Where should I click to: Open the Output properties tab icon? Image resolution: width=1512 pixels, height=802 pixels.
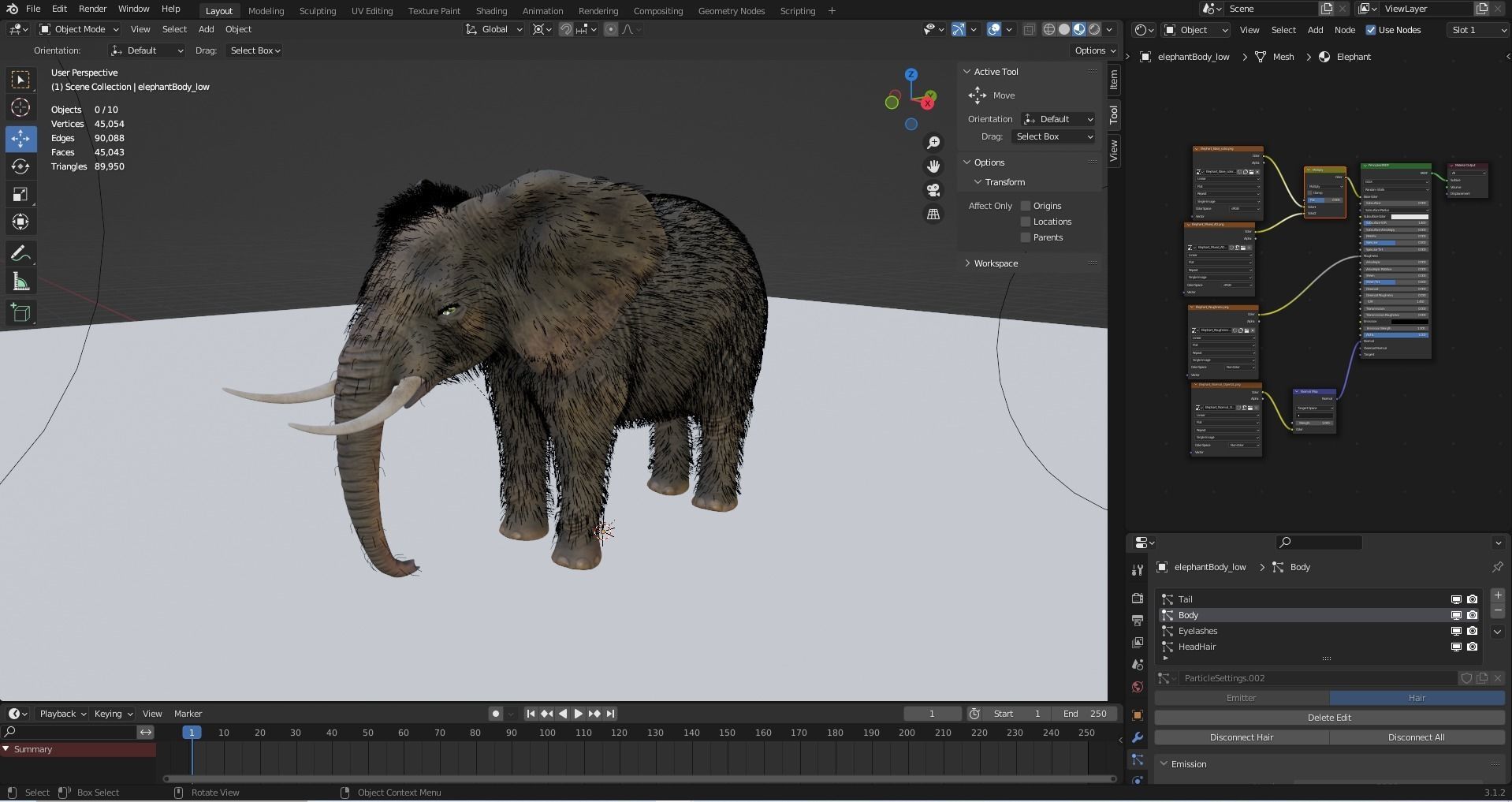[1137, 621]
